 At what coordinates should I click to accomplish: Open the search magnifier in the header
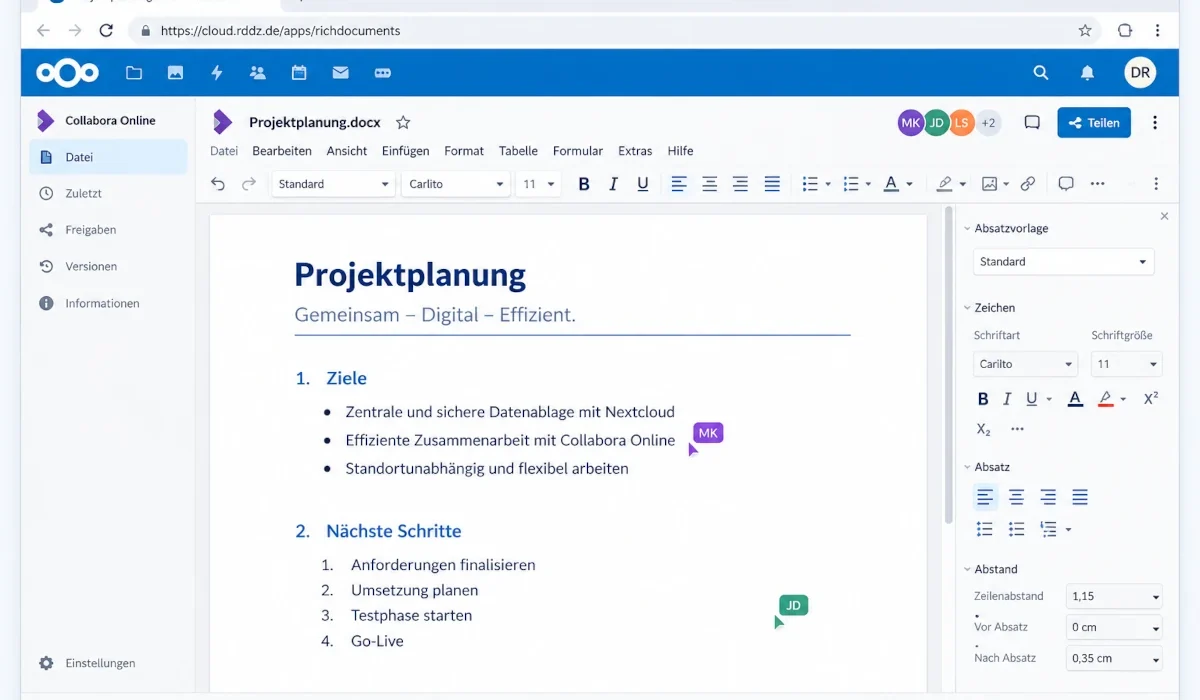click(x=1041, y=72)
